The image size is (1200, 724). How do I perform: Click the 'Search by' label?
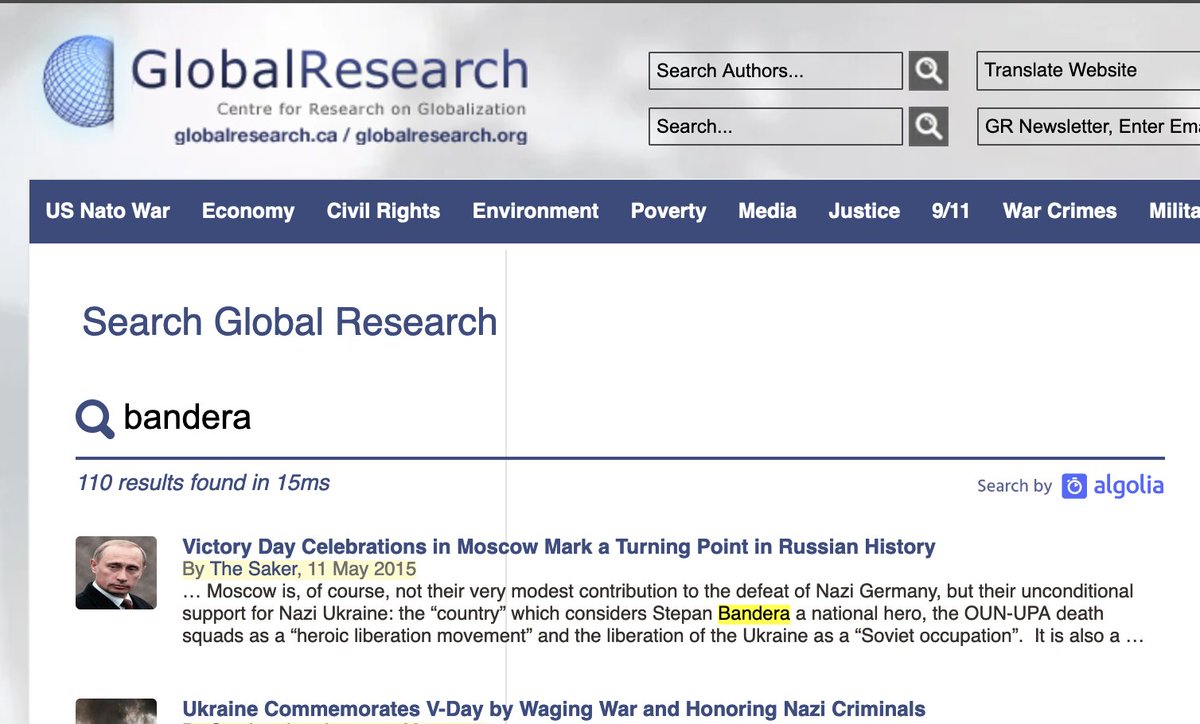point(1015,486)
